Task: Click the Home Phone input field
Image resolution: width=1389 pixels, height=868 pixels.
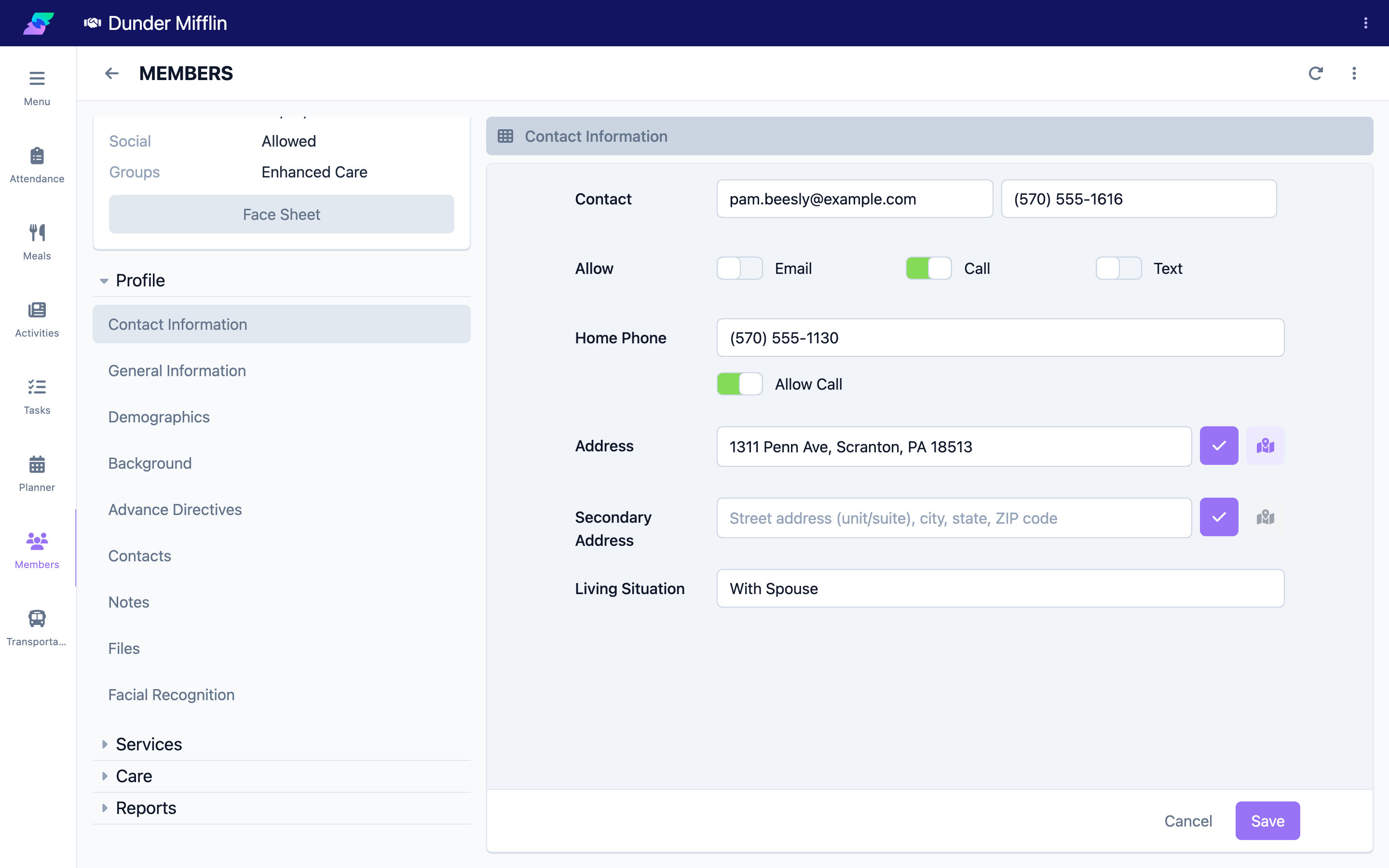Action: pyautogui.click(x=1000, y=338)
